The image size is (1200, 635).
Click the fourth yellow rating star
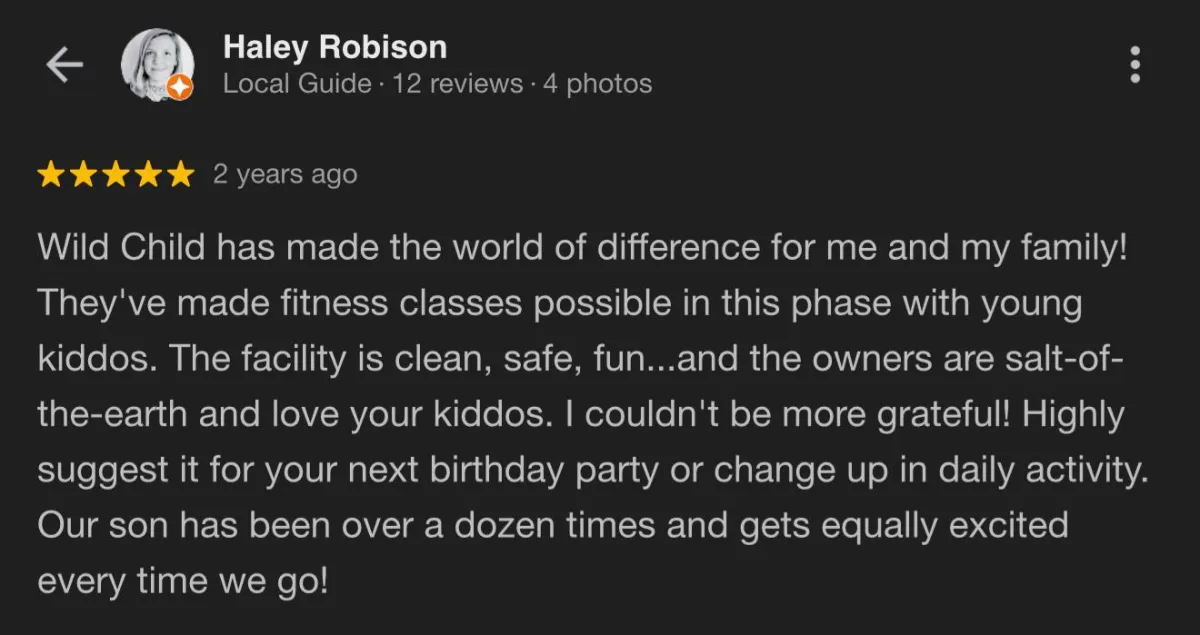(147, 175)
